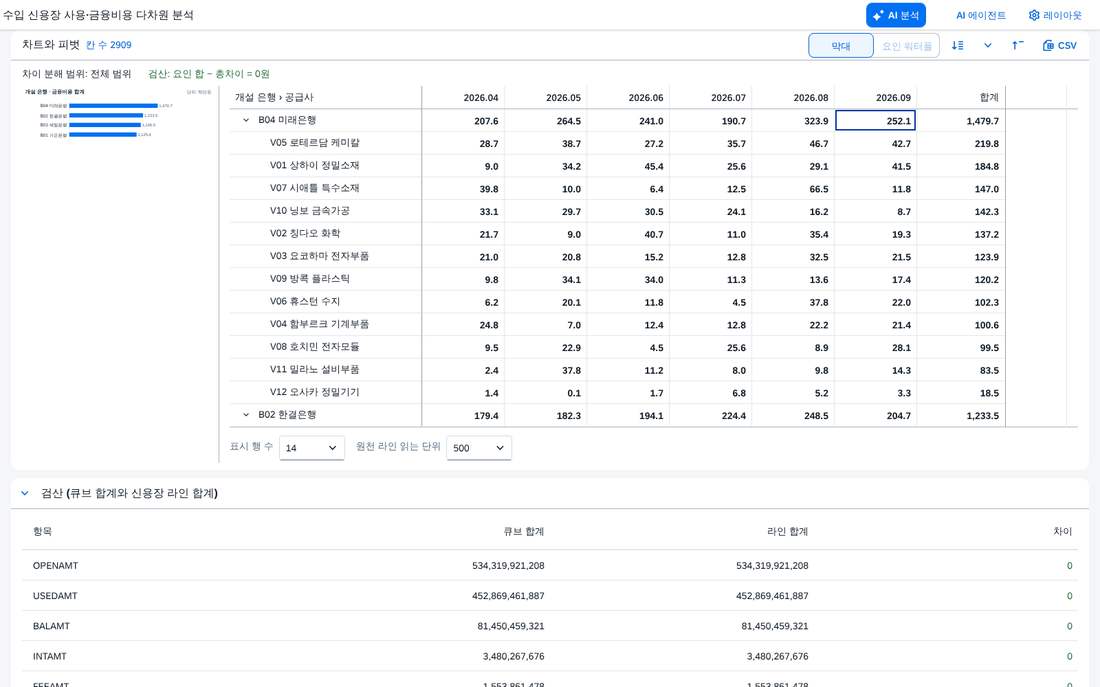This screenshot has height=687, width=1100.
Task: Select the V09 방콕 플라스틱 row label
Action: (x=310, y=279)
